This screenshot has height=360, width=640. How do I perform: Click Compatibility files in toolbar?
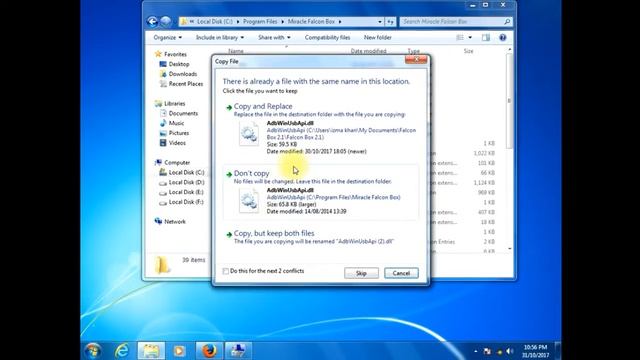point(327,38)
